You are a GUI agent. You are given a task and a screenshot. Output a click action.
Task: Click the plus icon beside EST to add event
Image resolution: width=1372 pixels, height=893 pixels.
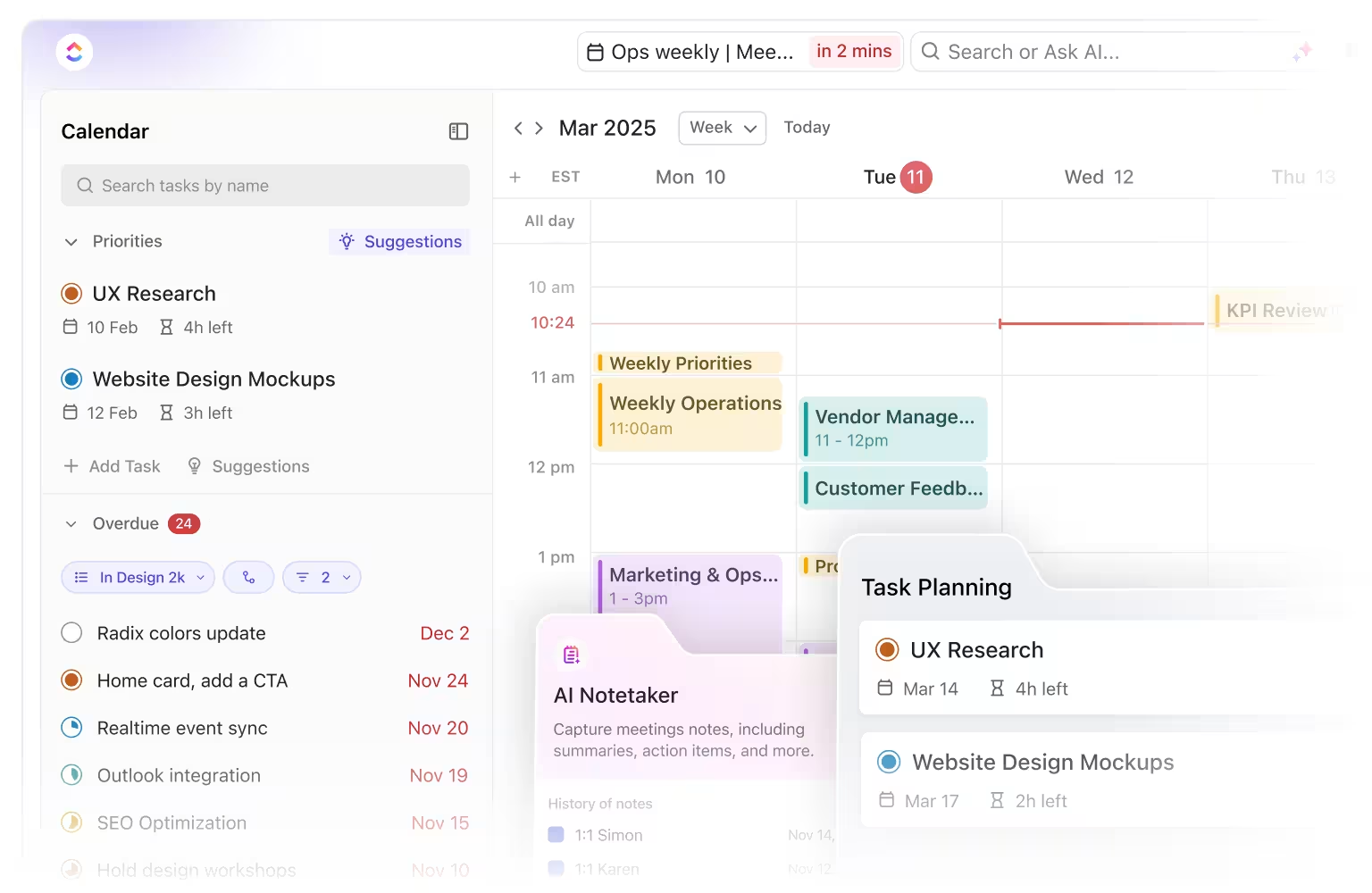point(515,177)
